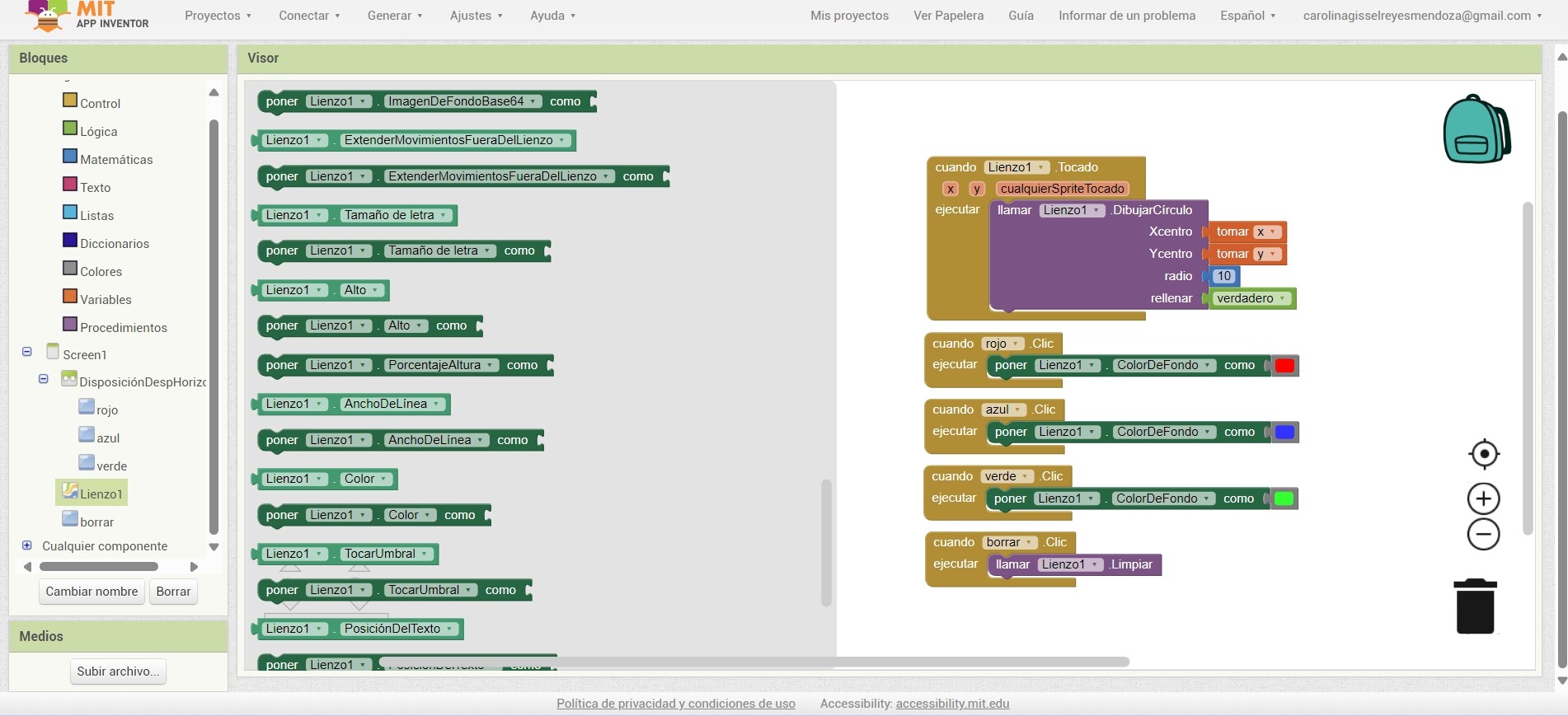1568x716 pixels.
Task: Open accessibility.mit.edu link
Action: (952, 704)
